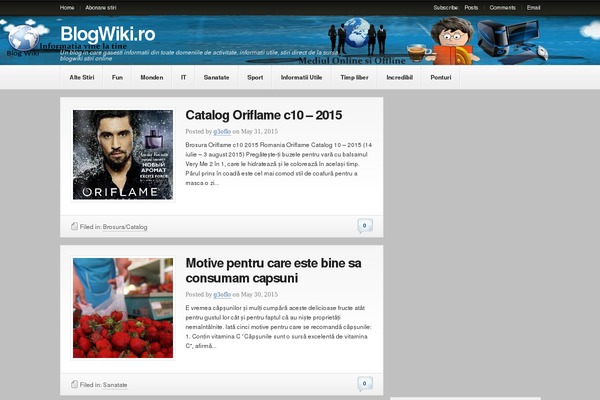Subscribe to Posts feed

(471, 8)
